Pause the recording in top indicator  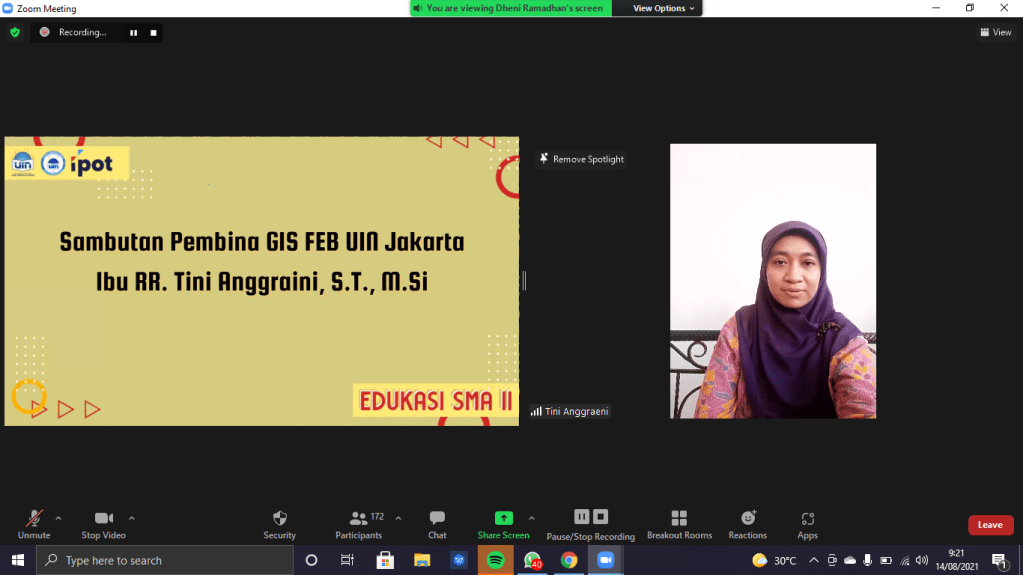click(133, 32)
